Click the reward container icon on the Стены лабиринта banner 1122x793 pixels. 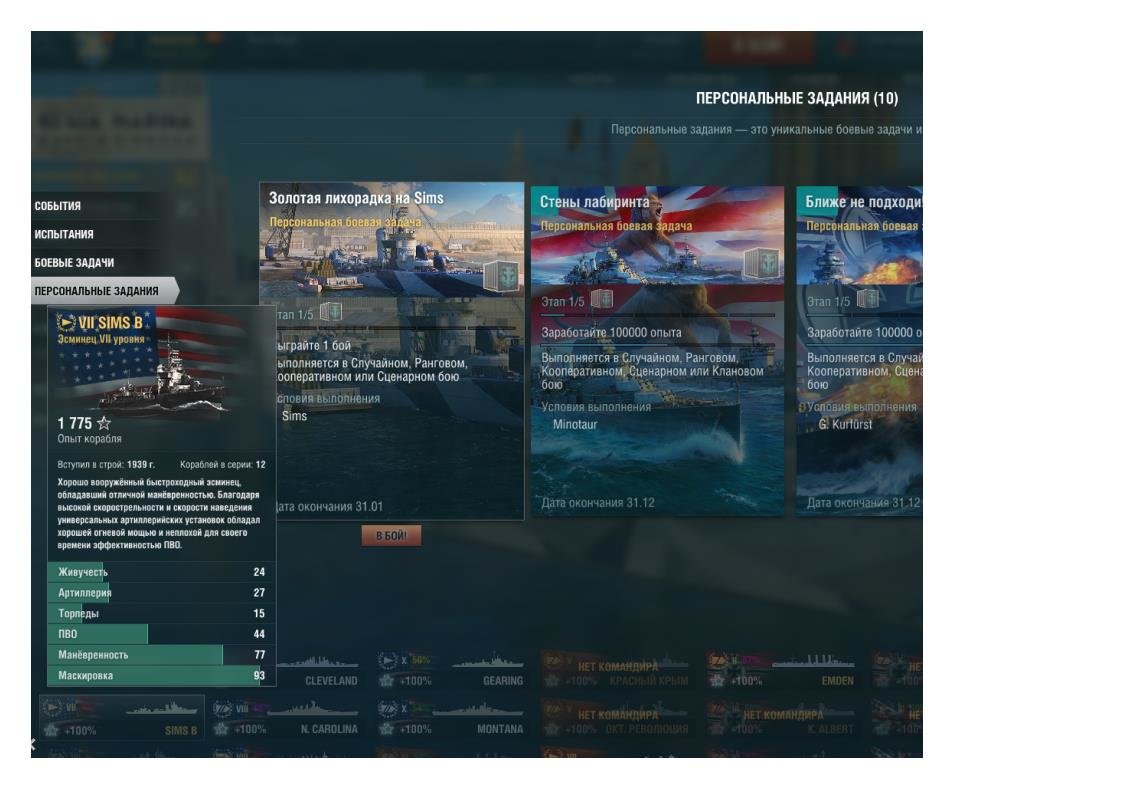coord(761,263)
